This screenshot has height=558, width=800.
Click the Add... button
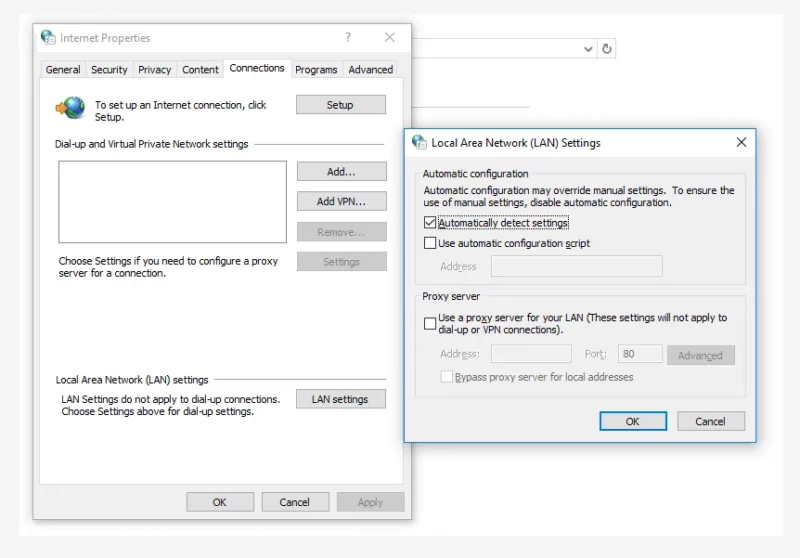coord(341,171)
